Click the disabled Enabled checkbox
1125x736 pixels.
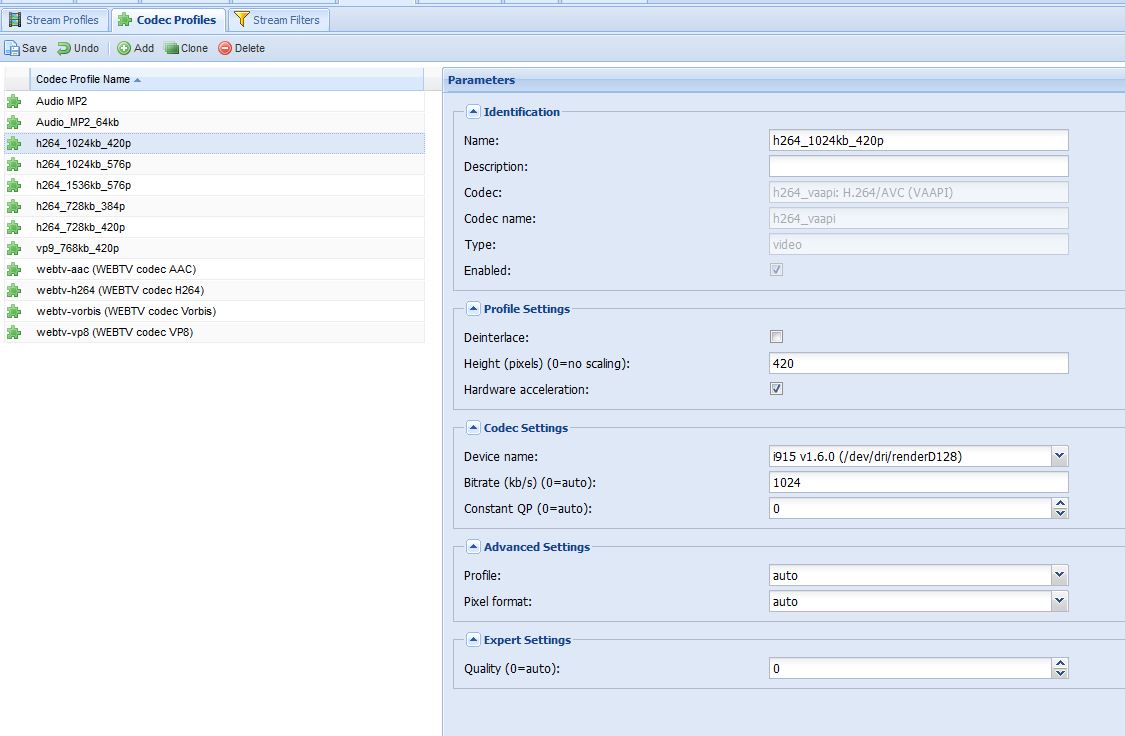(x=776, y=270)
